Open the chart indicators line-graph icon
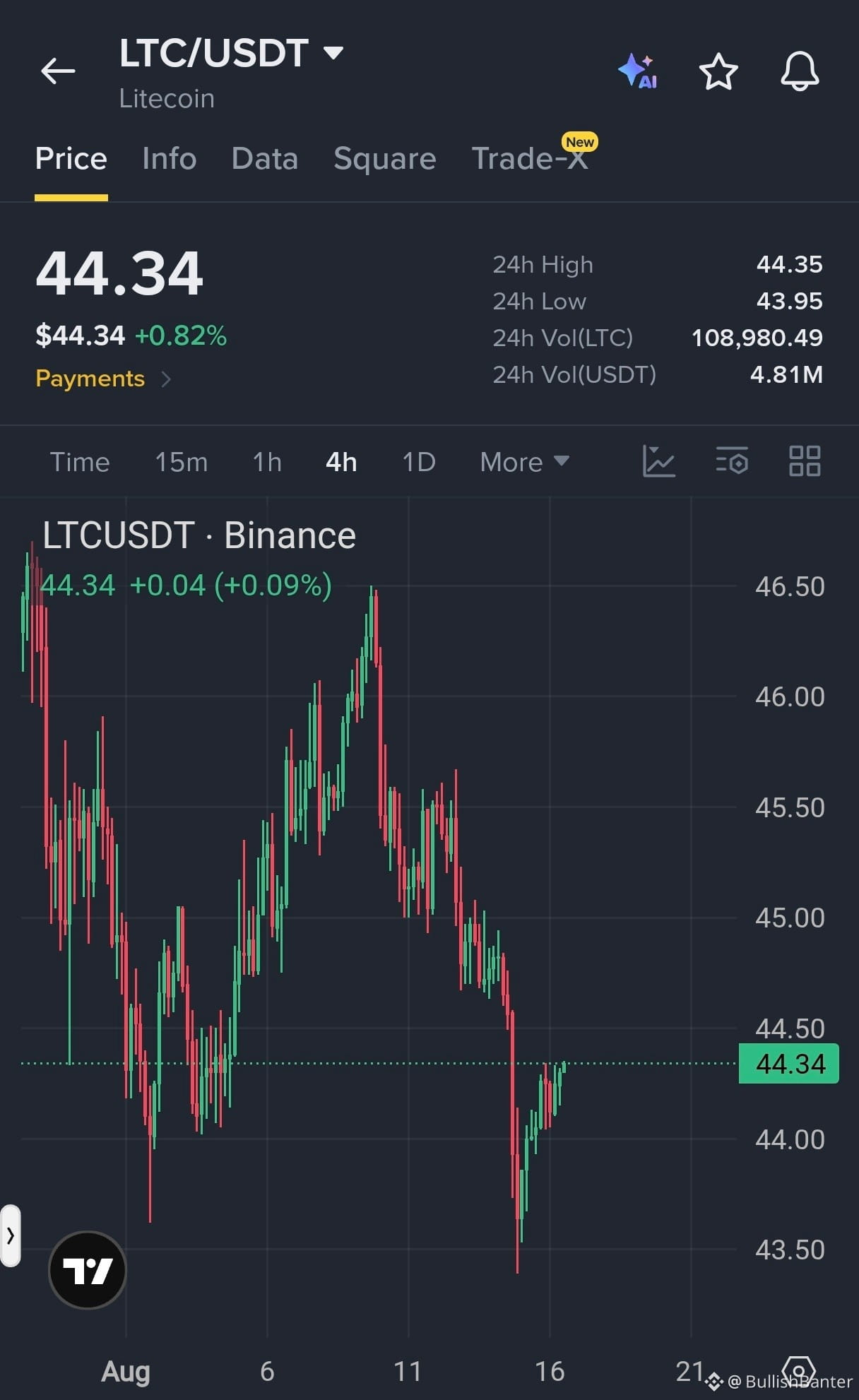The width and height of the screenshot is (859, 1400). (659, 462)
